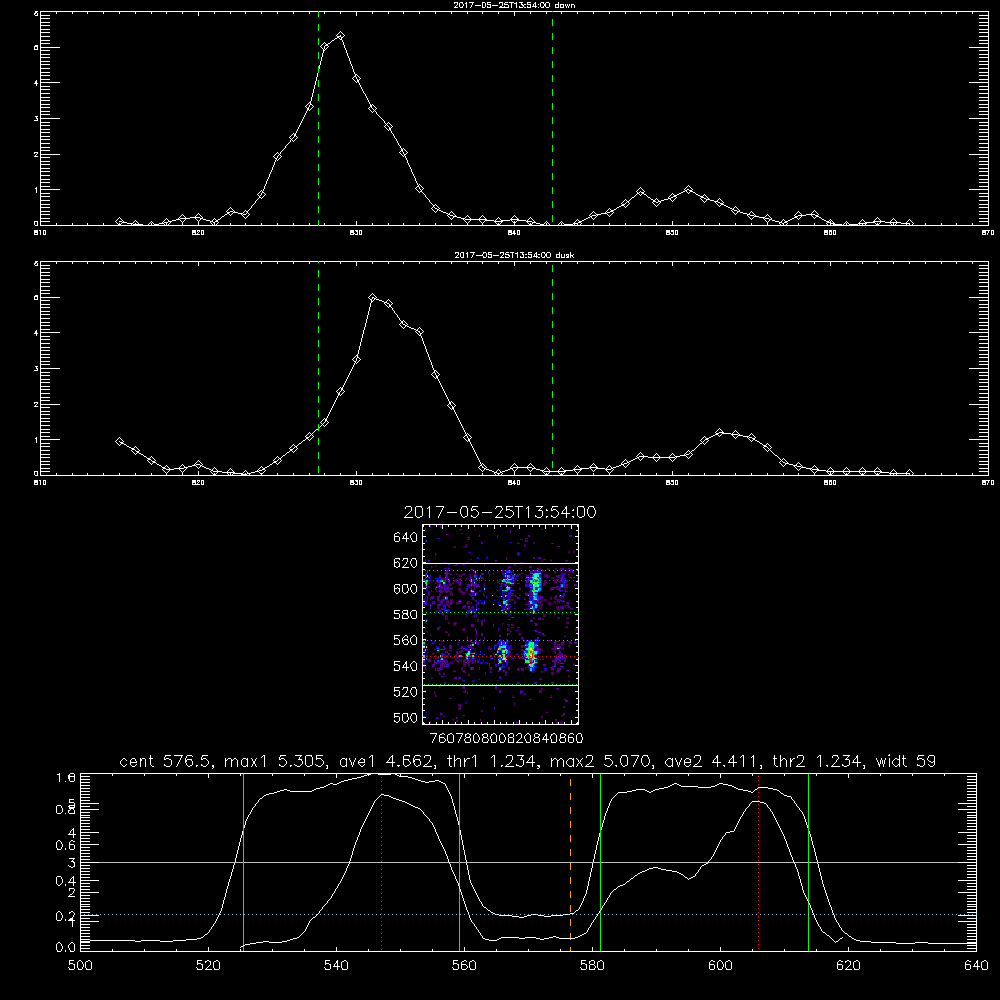This screenshot has width=1000, height=1000.
Task: Click the green vertical line near 614 in bottom plot
Action: pos(808,862)
